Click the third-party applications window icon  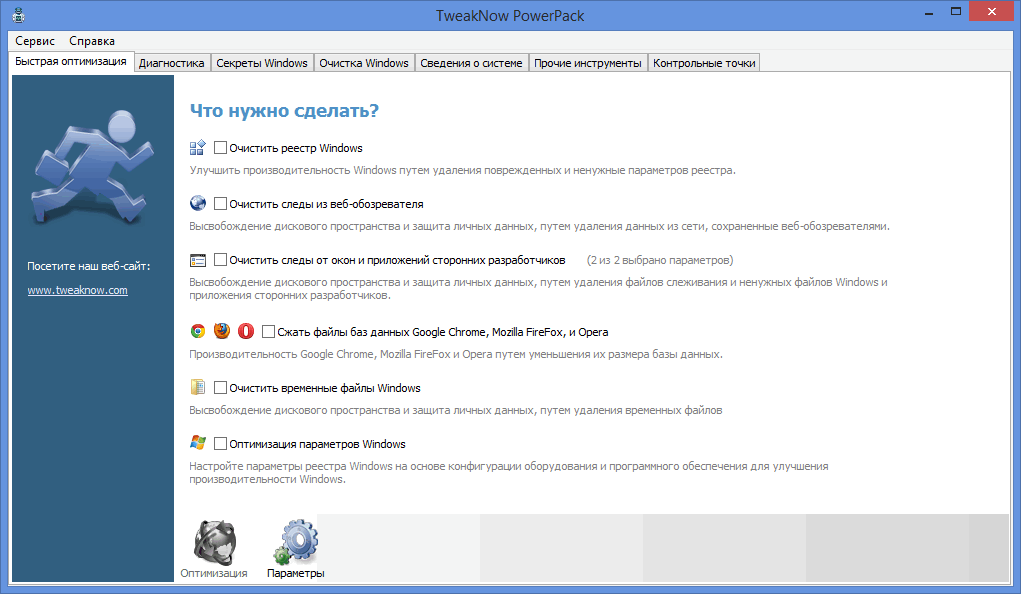(198, 261)
